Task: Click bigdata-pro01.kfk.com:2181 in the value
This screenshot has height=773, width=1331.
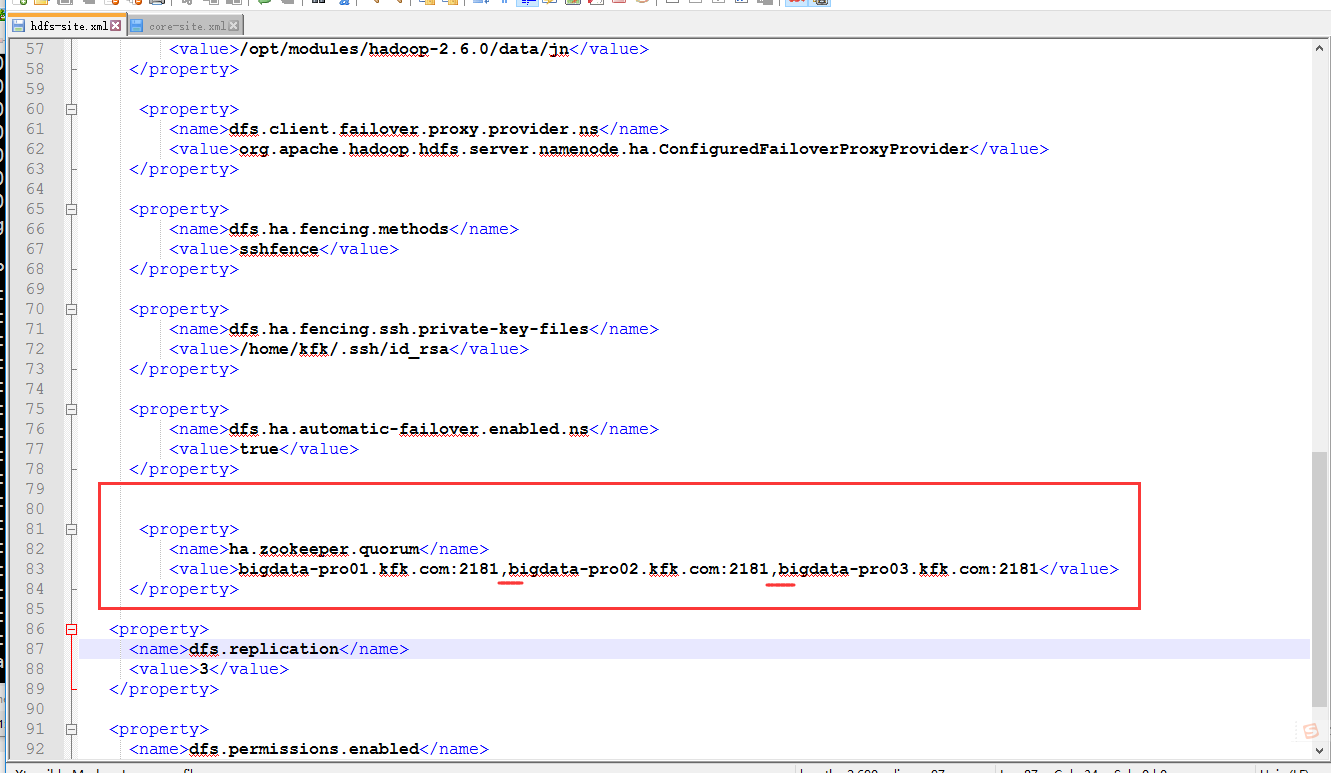Action: (369, 569)
